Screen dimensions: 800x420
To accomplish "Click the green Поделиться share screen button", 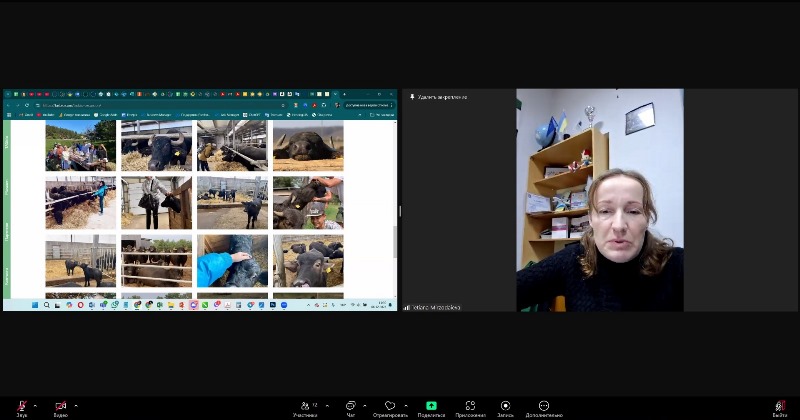I will click(x=431, y=408).
